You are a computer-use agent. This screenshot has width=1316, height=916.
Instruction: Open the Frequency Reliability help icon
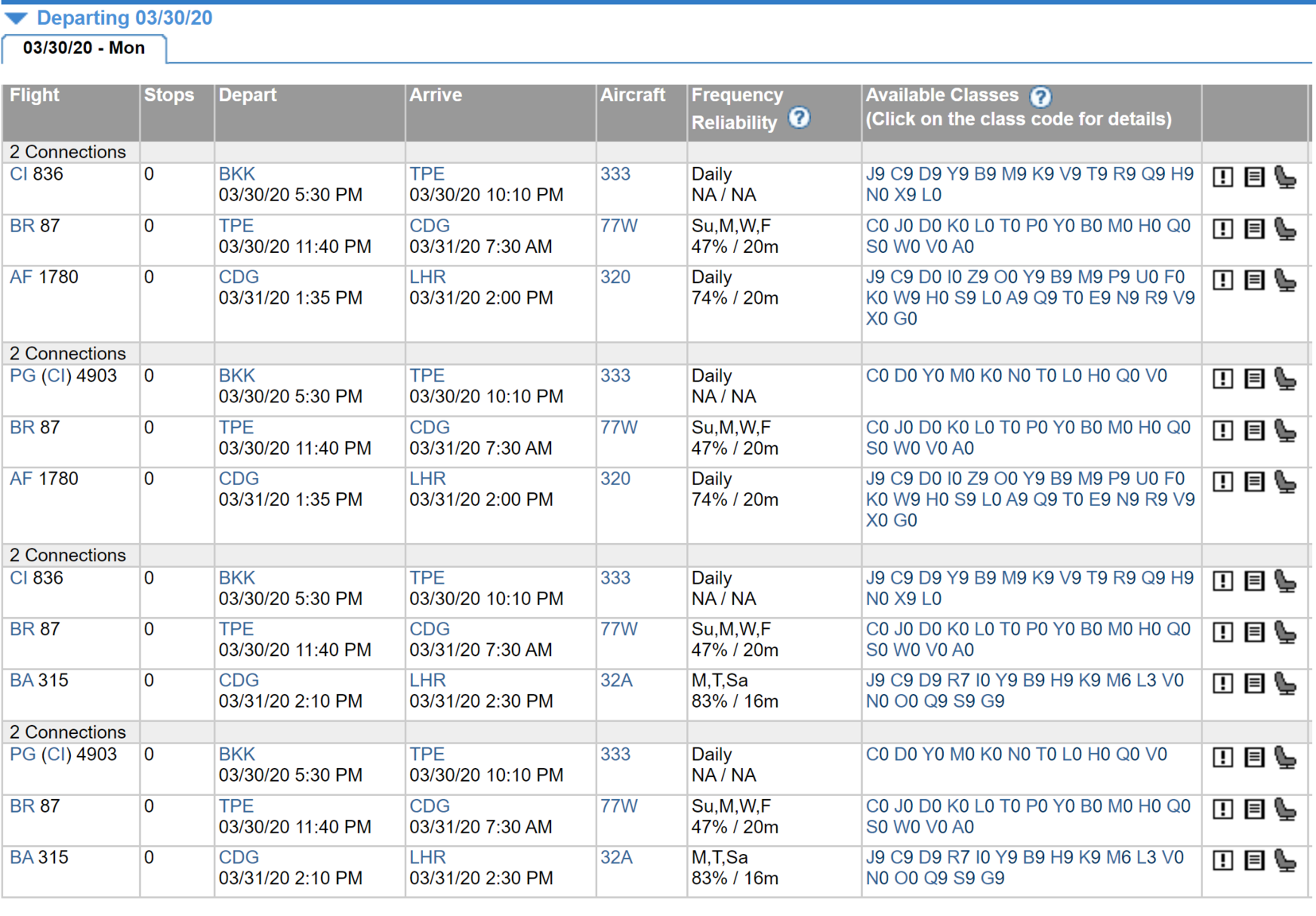799,118
